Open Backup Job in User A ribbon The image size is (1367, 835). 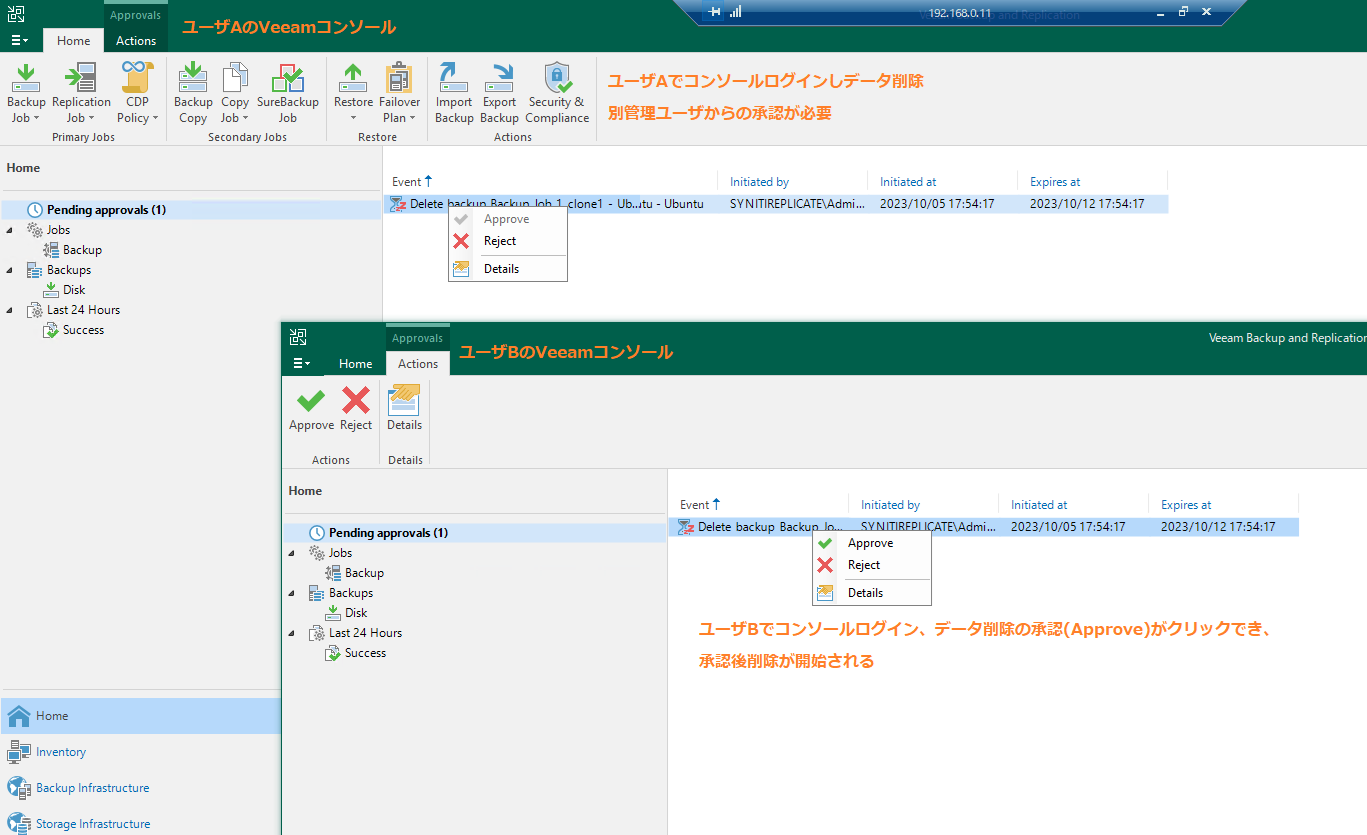[26, 93]
